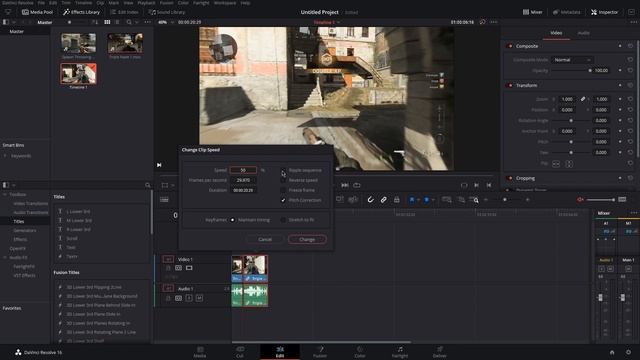
Task: Toggle the Composite section enable dot
Action: (510, 46)
